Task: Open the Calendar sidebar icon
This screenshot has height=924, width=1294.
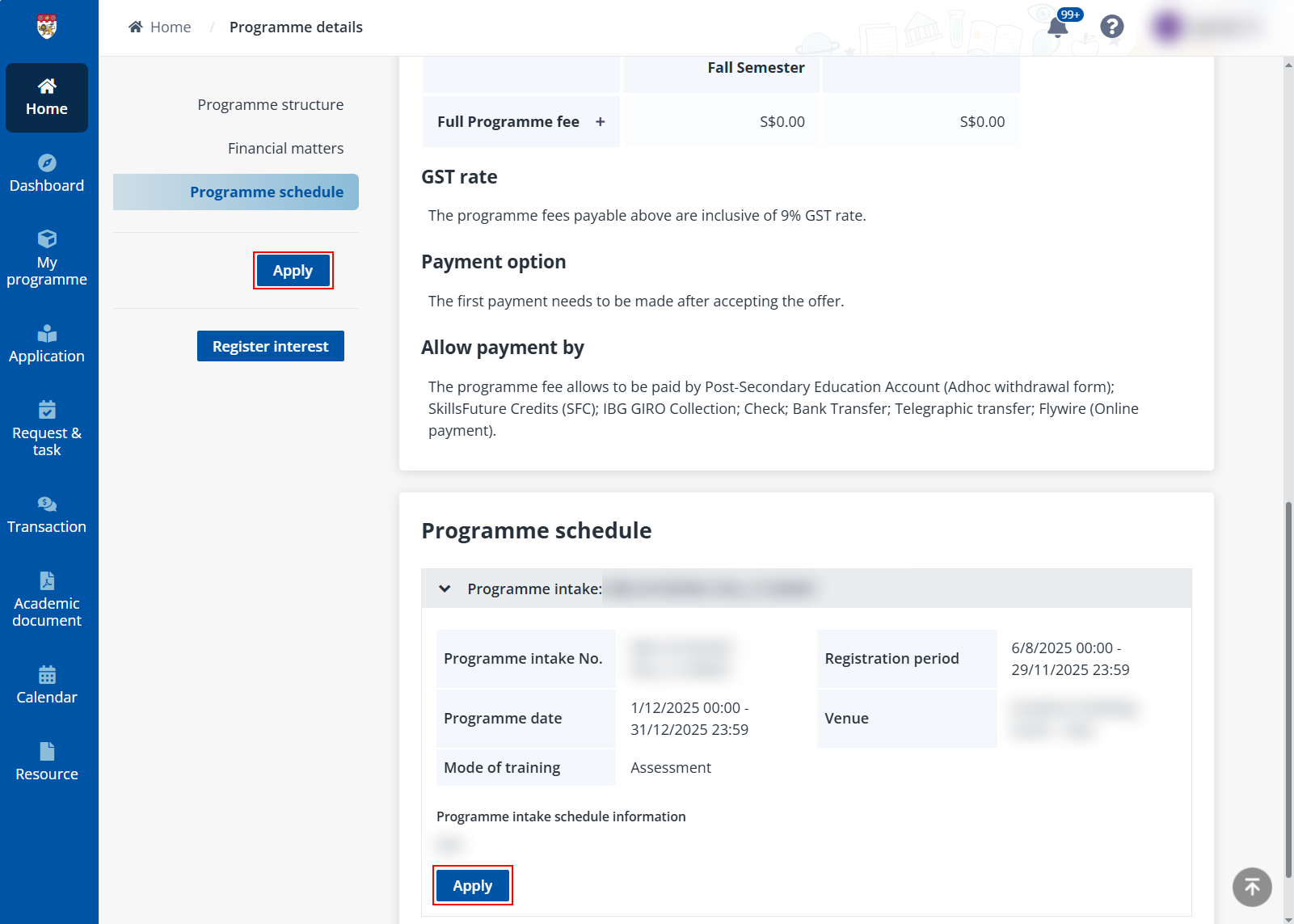Action: click(x=47, y=675)
